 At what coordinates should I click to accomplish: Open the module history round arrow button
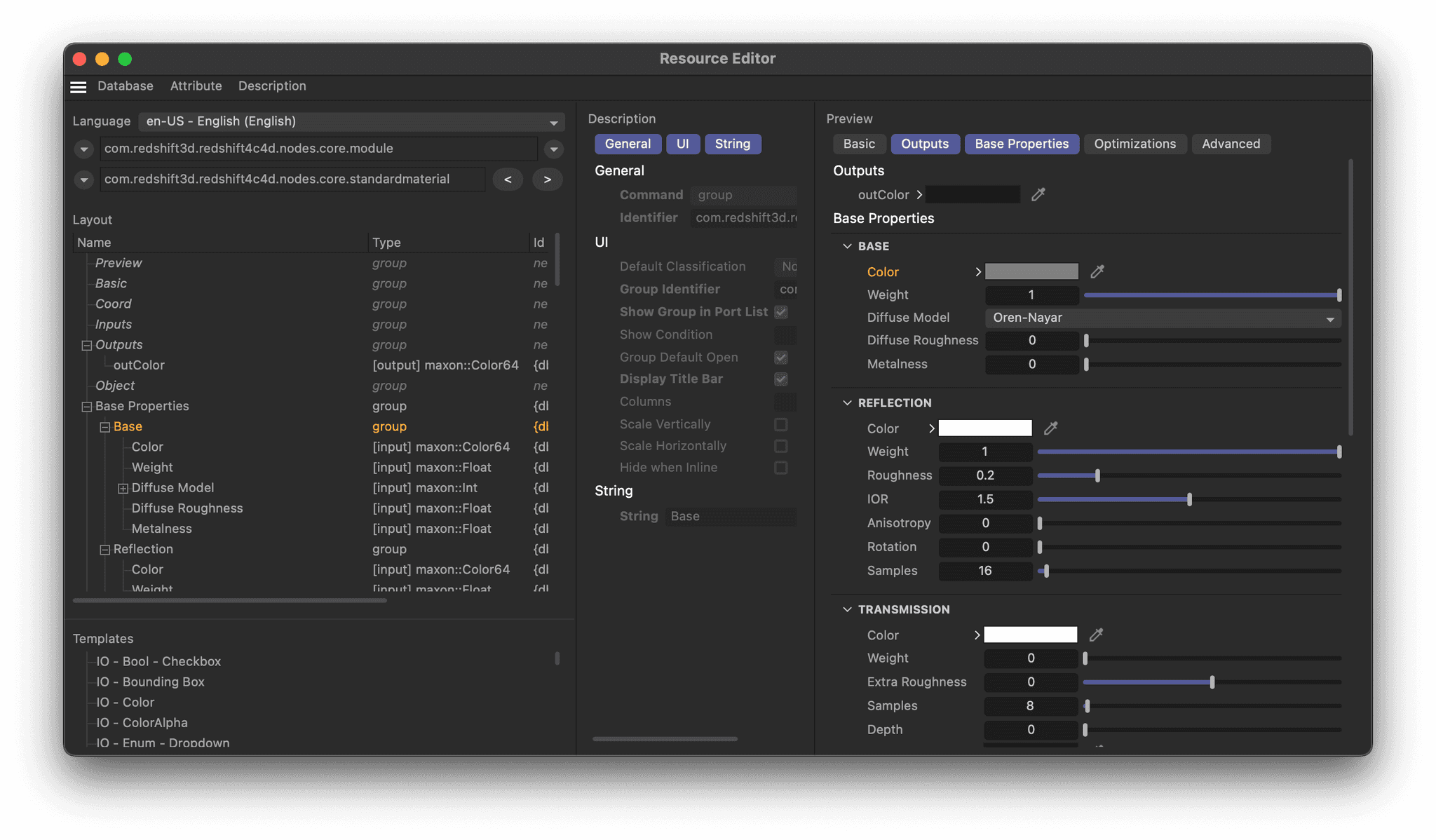[x=83, y=149]
